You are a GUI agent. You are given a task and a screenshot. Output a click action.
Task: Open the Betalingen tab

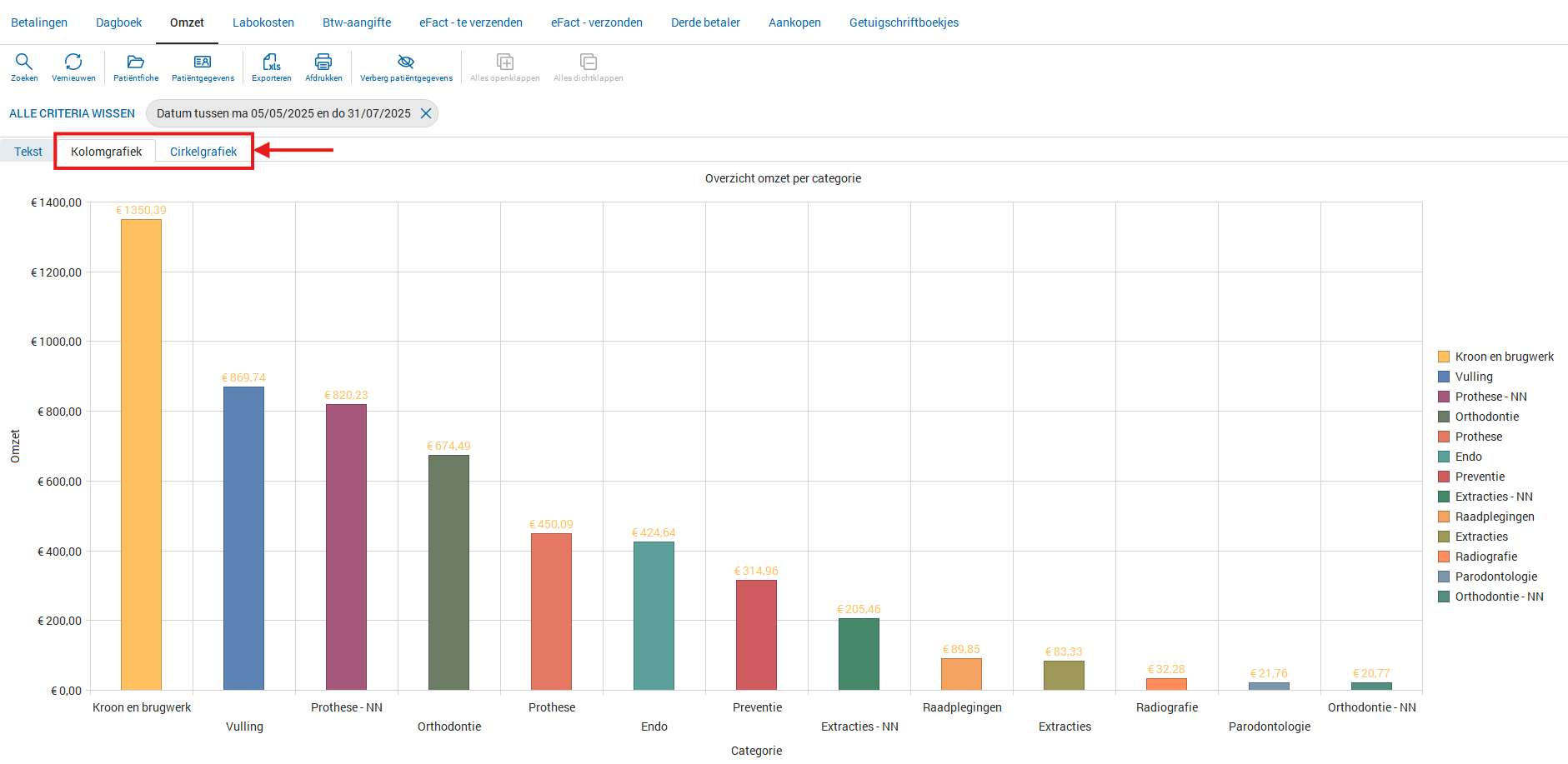39,22
